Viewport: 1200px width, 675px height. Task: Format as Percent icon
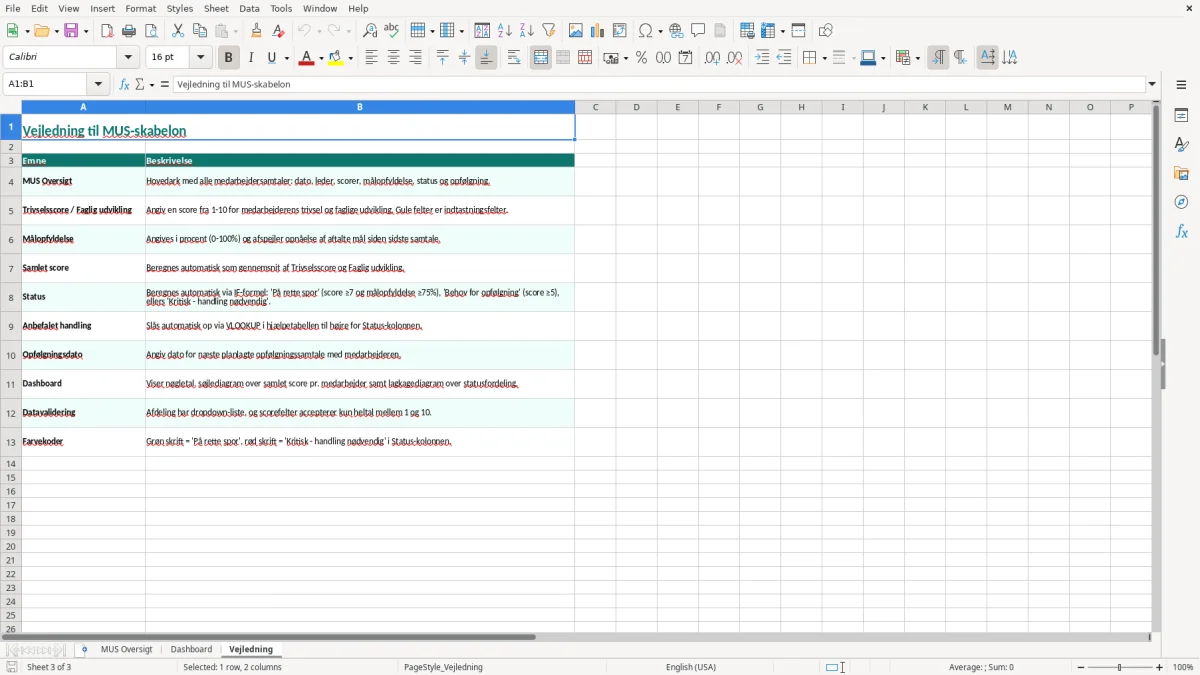642,58
